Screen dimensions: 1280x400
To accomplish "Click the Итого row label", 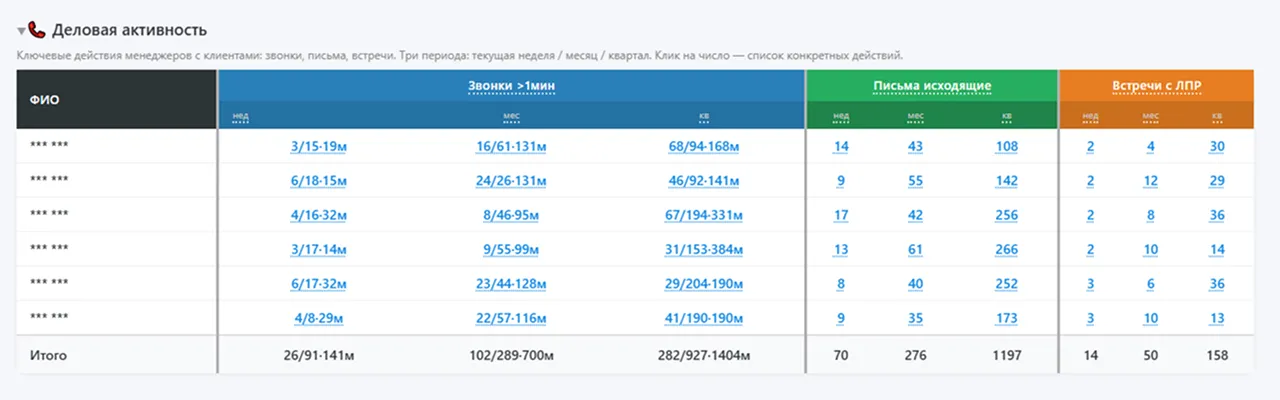I will pos(48,355).
